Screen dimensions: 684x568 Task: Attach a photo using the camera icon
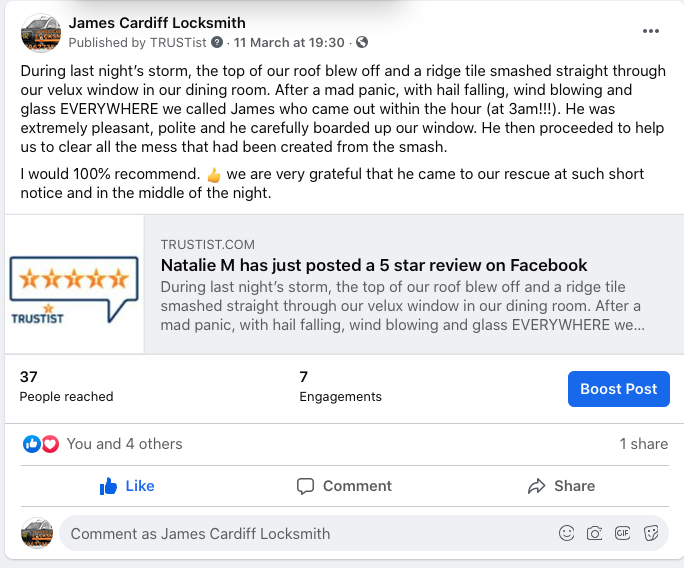[595, 533]
